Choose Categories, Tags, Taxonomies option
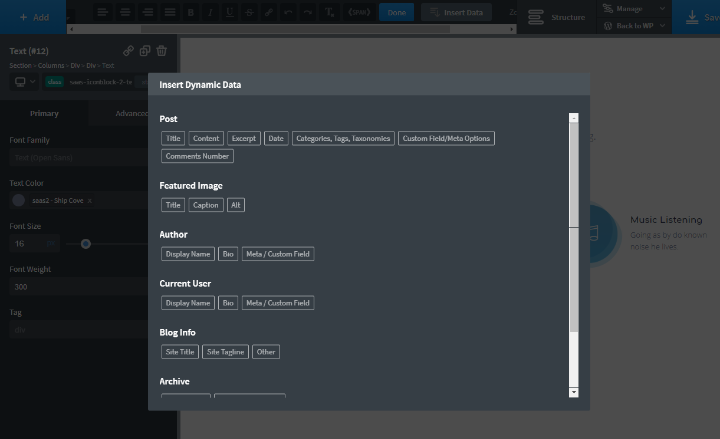This screenshot has height=439, width=720. pyautogui.click(x=343, y=138)
